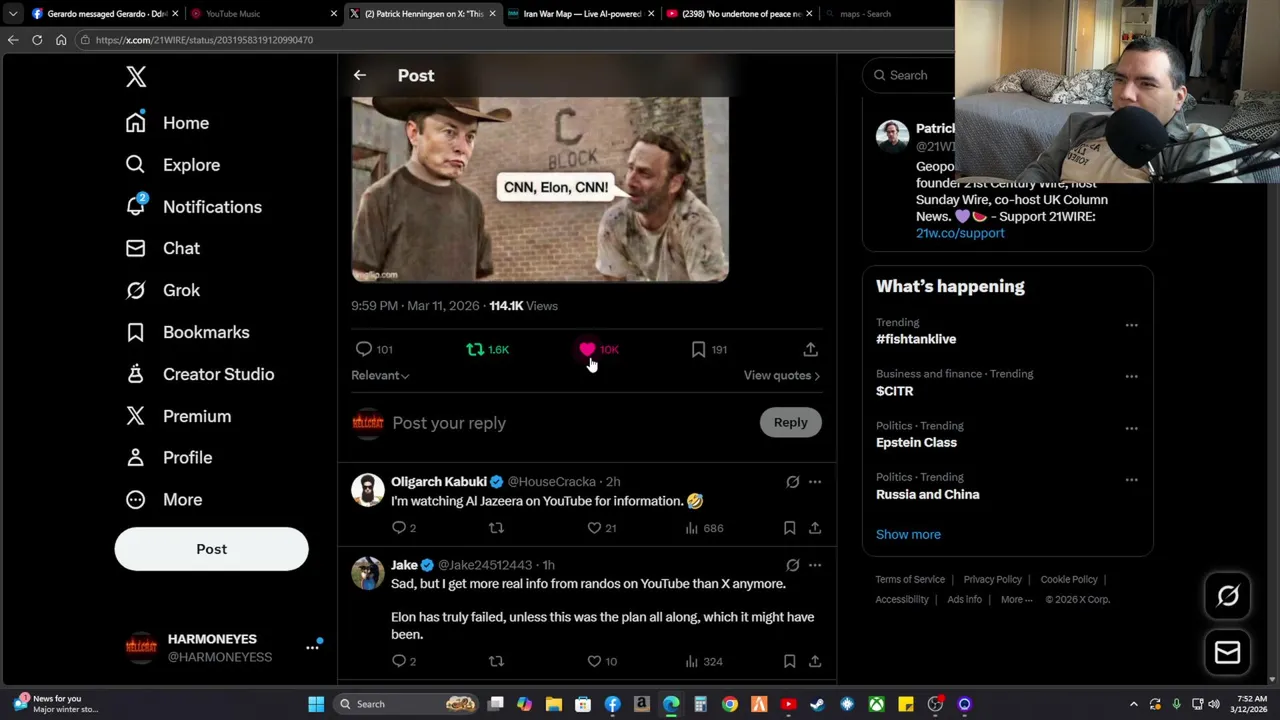Open trending topic #fishtanklive
Image resolution: width=1280 pixels, height=720 pixels.
pyautogui.click(x=916, y=339)
